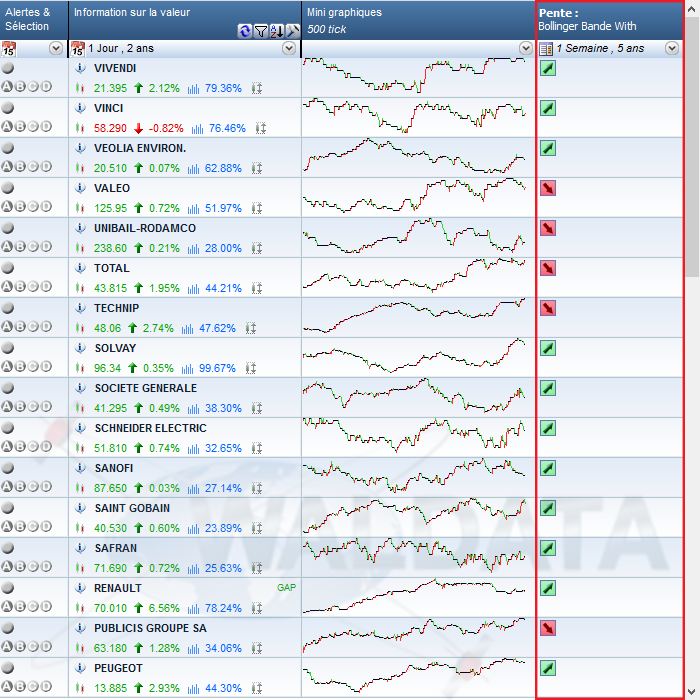Click volume bars icon in UNIBAIL-RODAMCO row
700x700 pixels.
[193, 248]
